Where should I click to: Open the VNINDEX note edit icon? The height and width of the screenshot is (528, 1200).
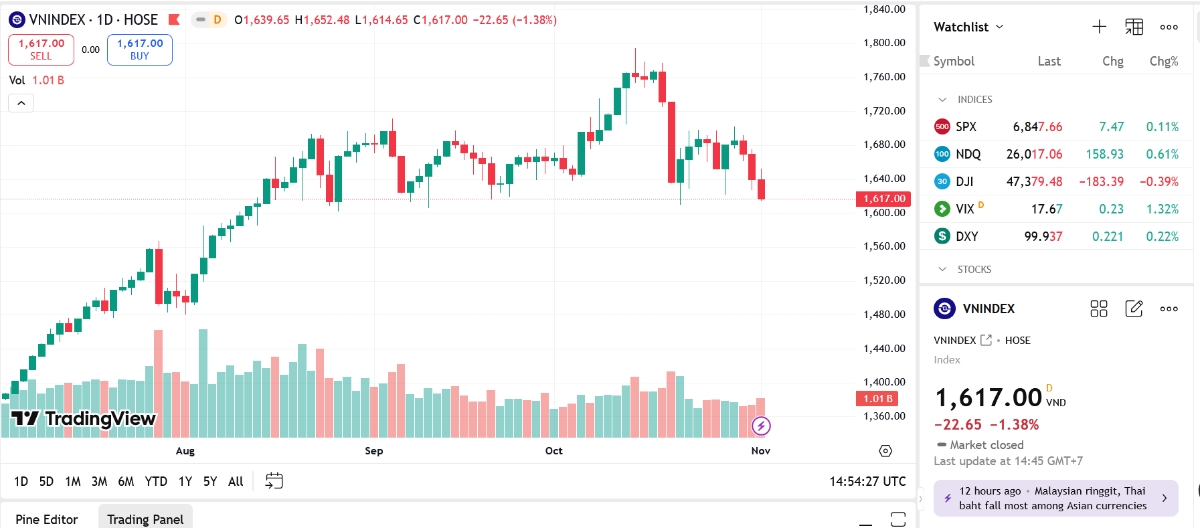click(1134, 309)
